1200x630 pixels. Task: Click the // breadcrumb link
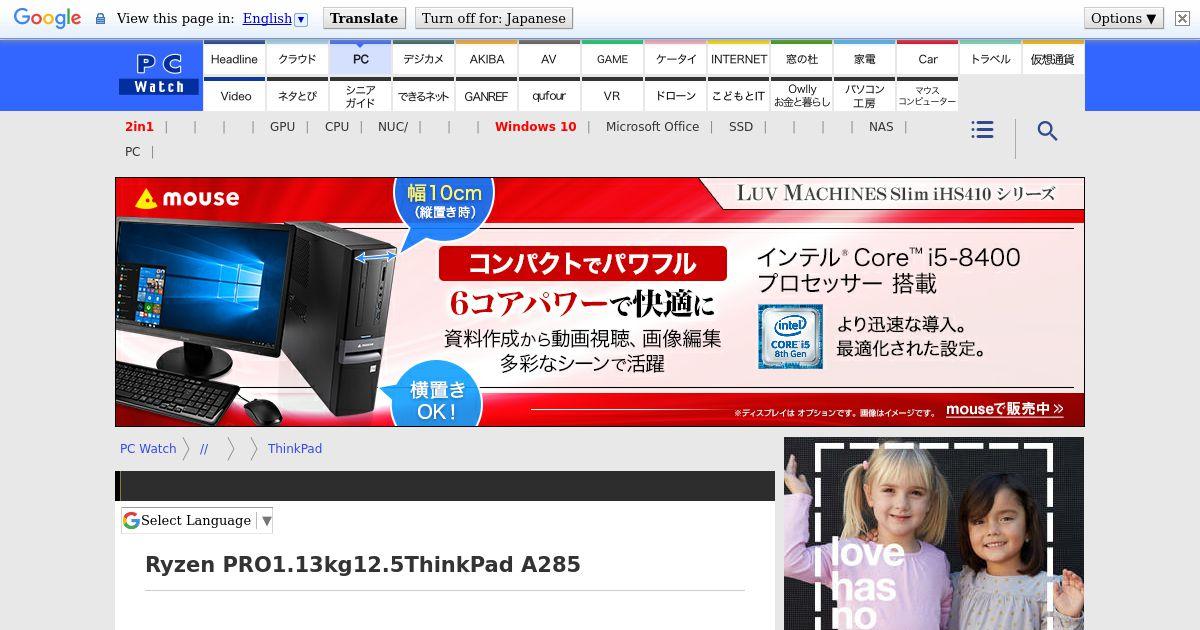point(204,448)
